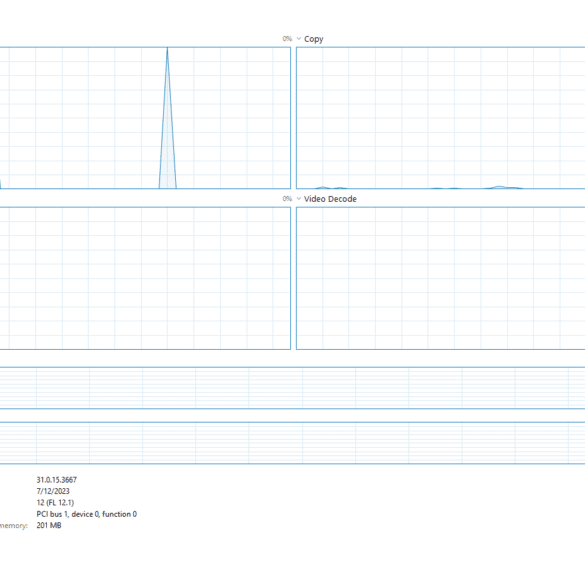Open the Video Decode engine dropdown chevron
The image size is (585, 585).
click(x=298, y=199)
